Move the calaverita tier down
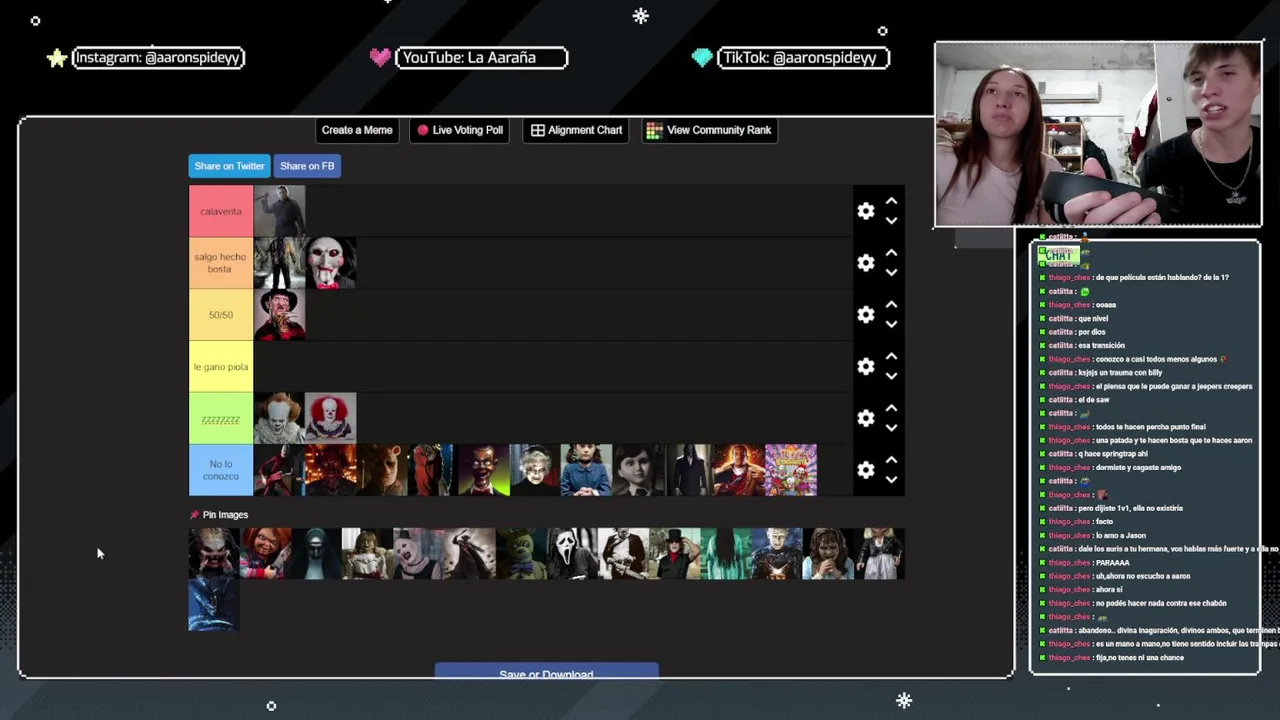Viewport: 1280px width, 720px height. [x=891, y=221]
